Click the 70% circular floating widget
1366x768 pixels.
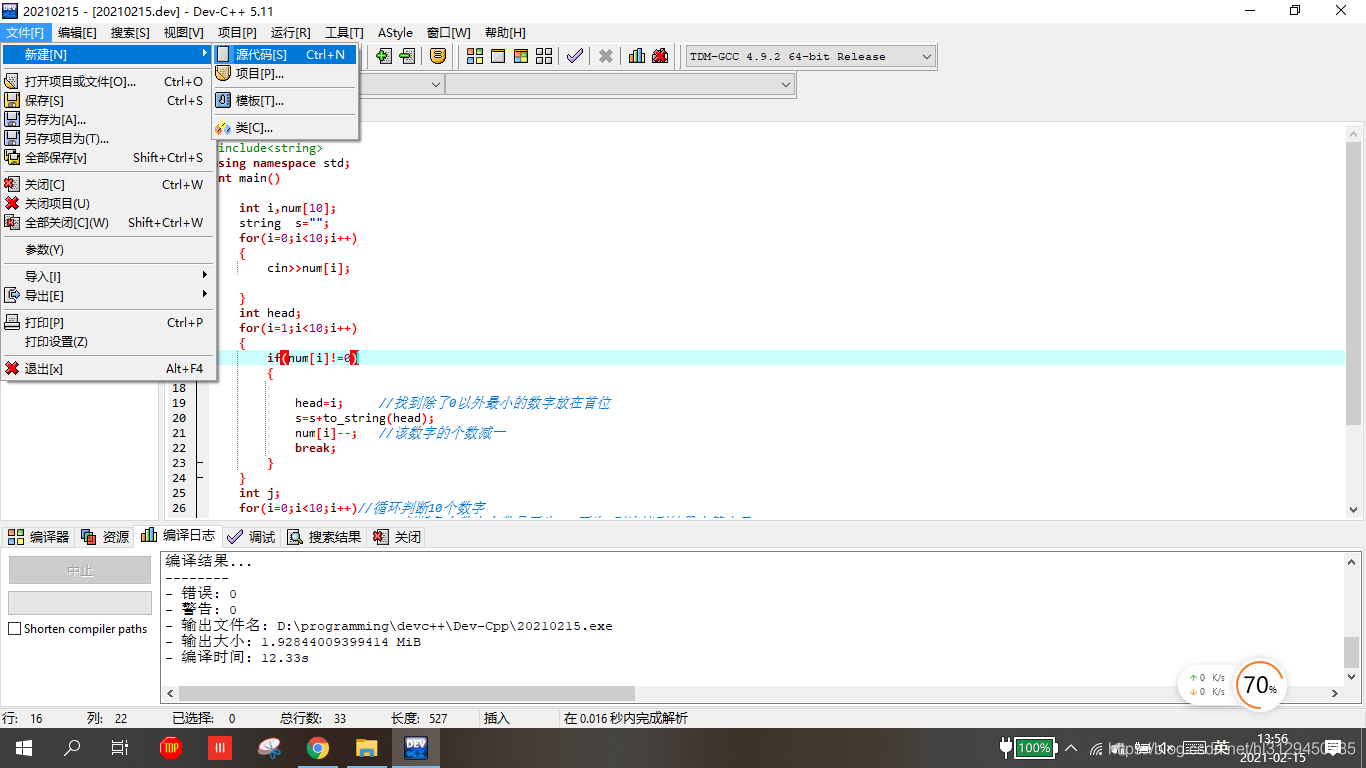1259,685
